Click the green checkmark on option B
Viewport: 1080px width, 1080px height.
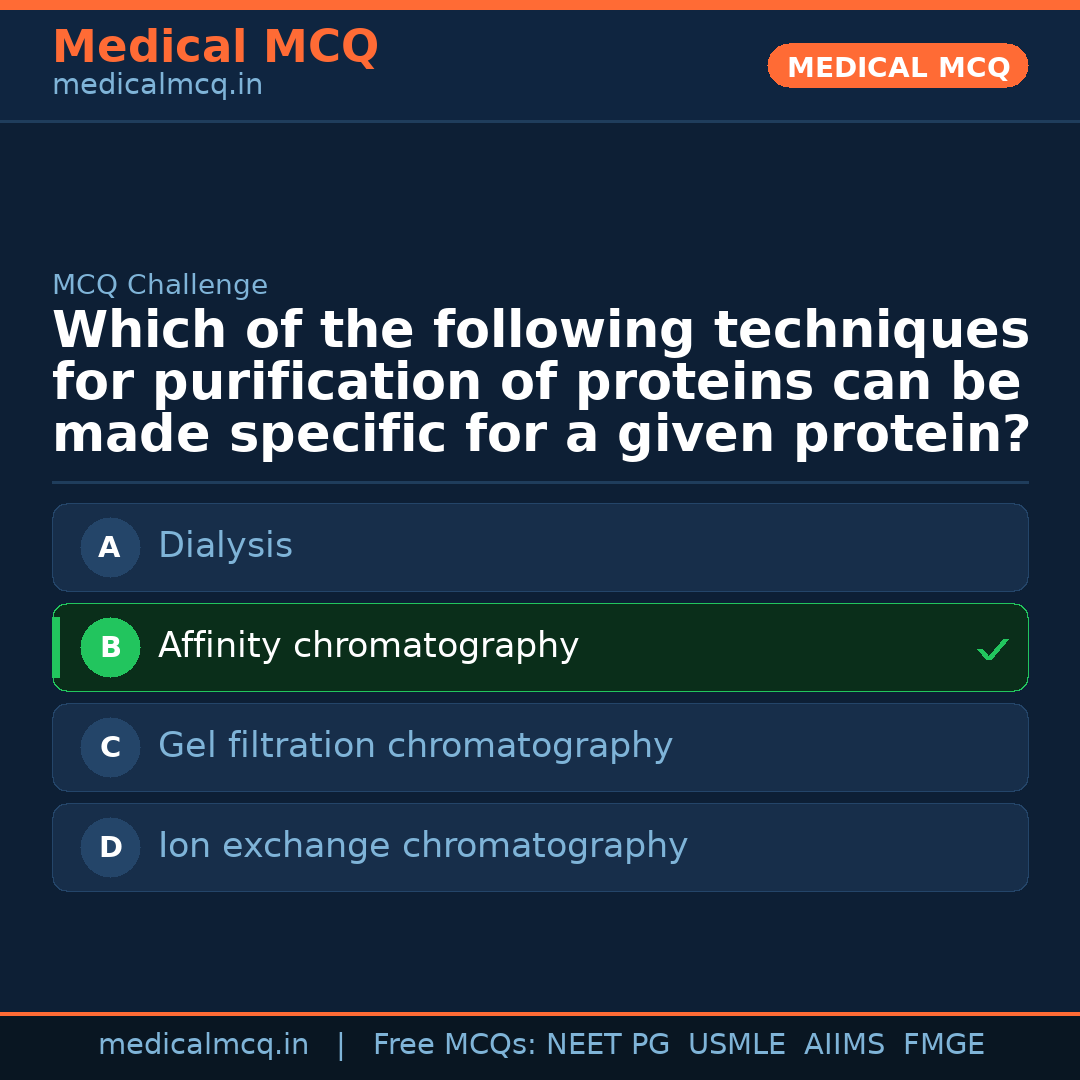click(x=992, y=649)
